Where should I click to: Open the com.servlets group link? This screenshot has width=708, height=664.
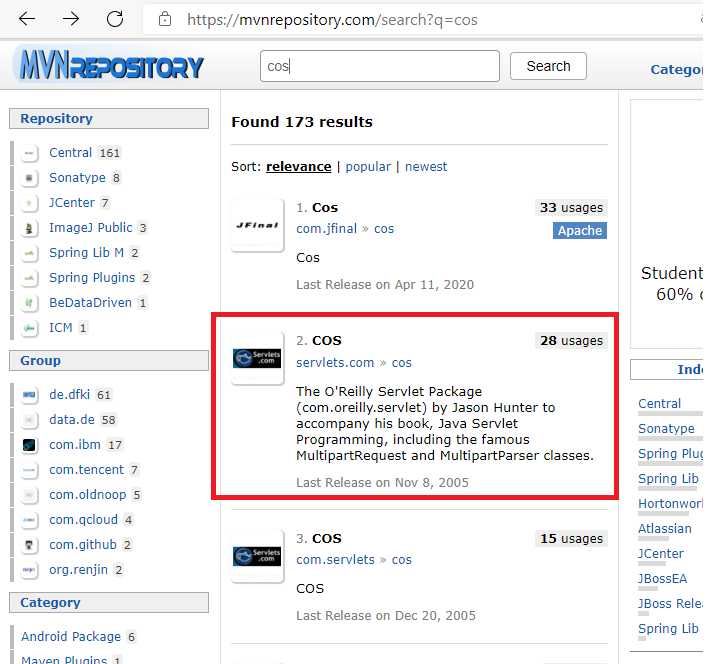335,560
